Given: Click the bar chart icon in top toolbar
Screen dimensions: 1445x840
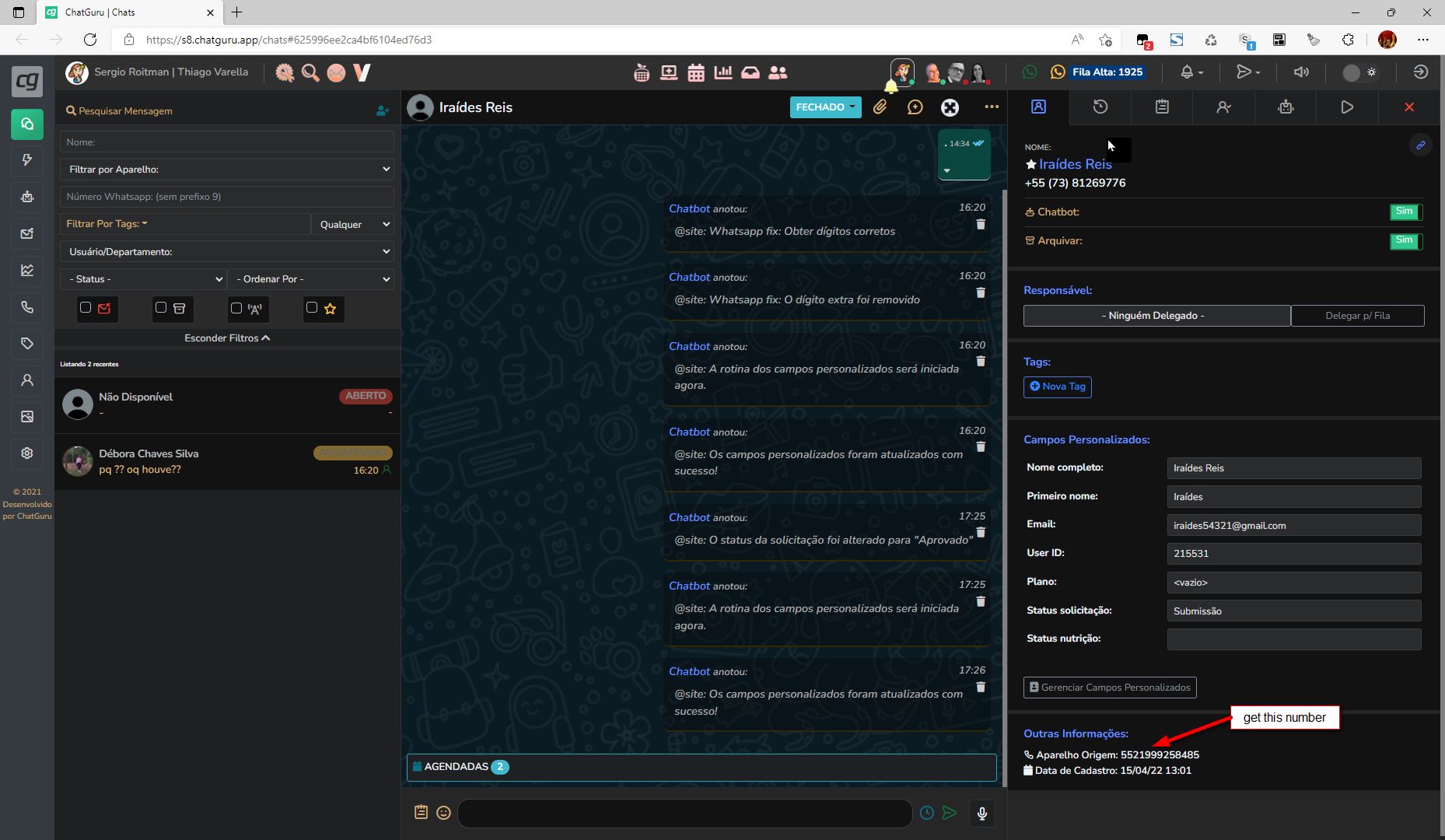Looking at the screenshot, I should coord(723,72).
